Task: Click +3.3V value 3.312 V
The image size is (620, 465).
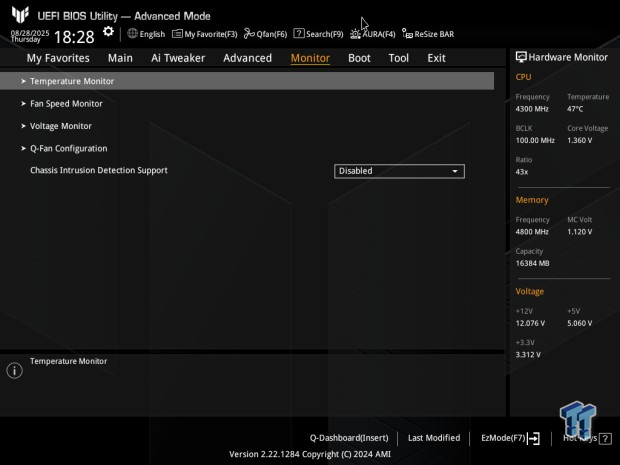Action: tap(528, 355)
